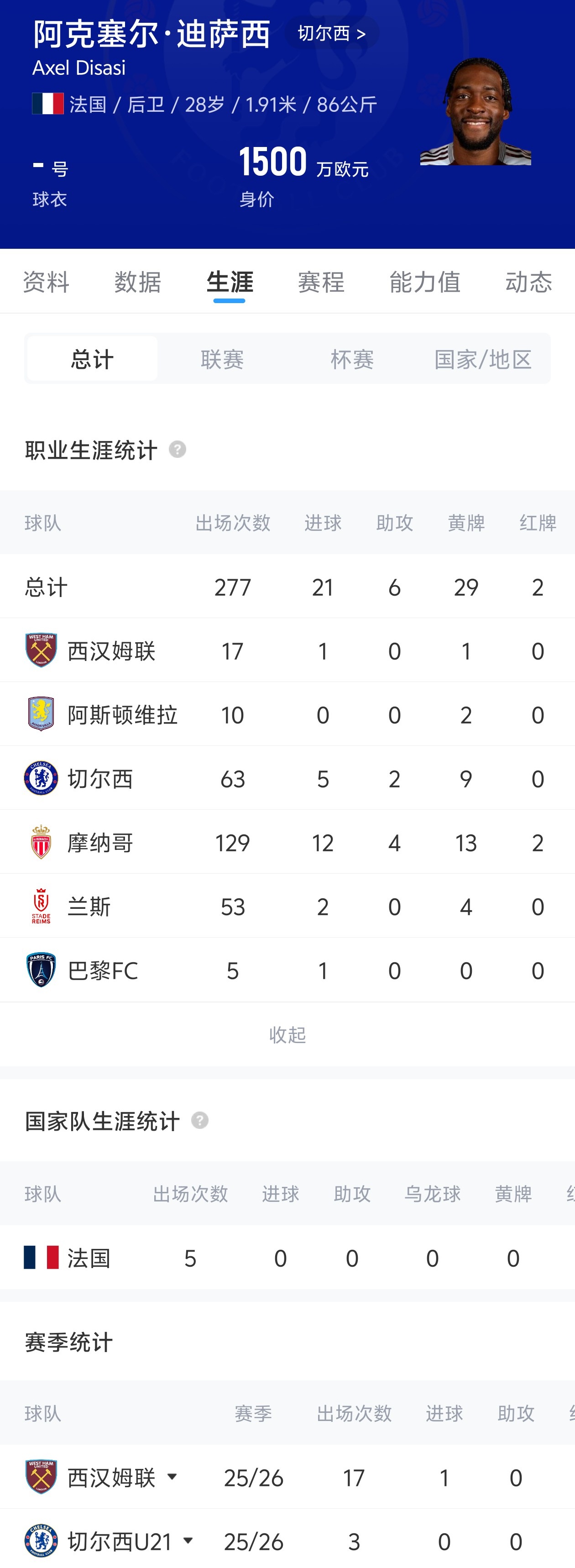Select the 总计 filter segment
The height and width of the screenshot is (1568, 575).
(x=92, y=358)
